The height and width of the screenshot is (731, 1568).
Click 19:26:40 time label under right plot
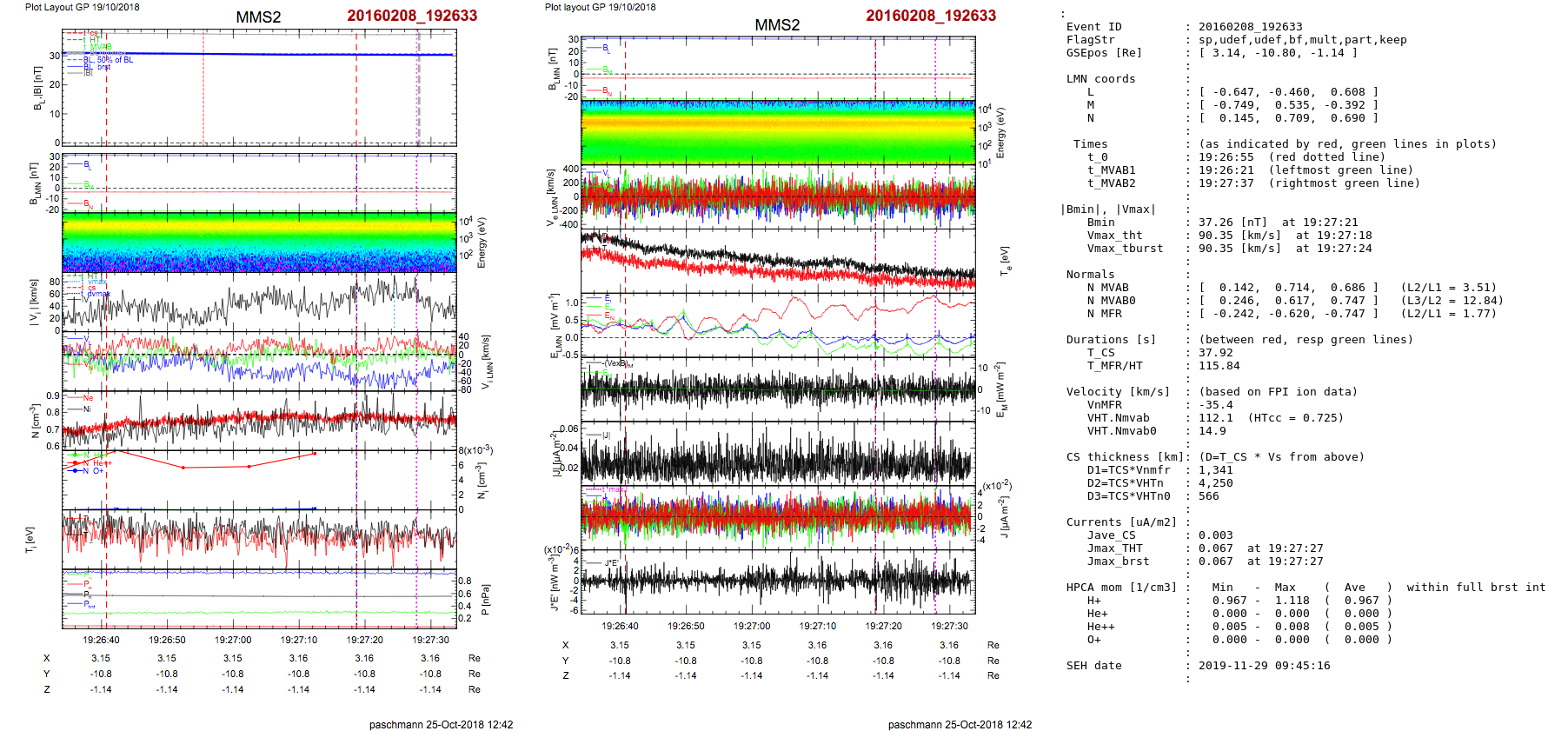click(x=620, y=626)
